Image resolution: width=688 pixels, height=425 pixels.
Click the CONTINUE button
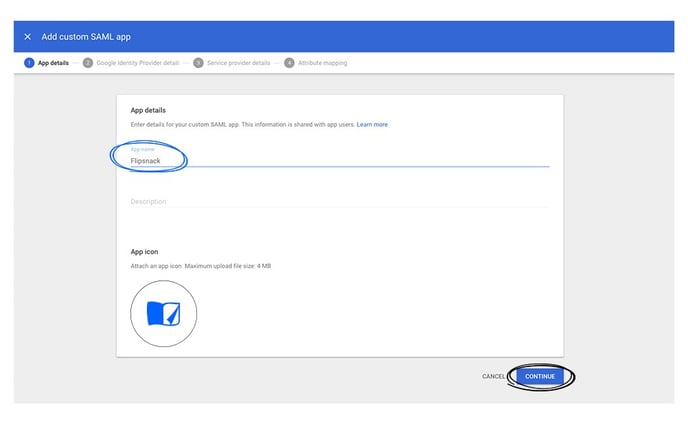click(x=540, y=376)
